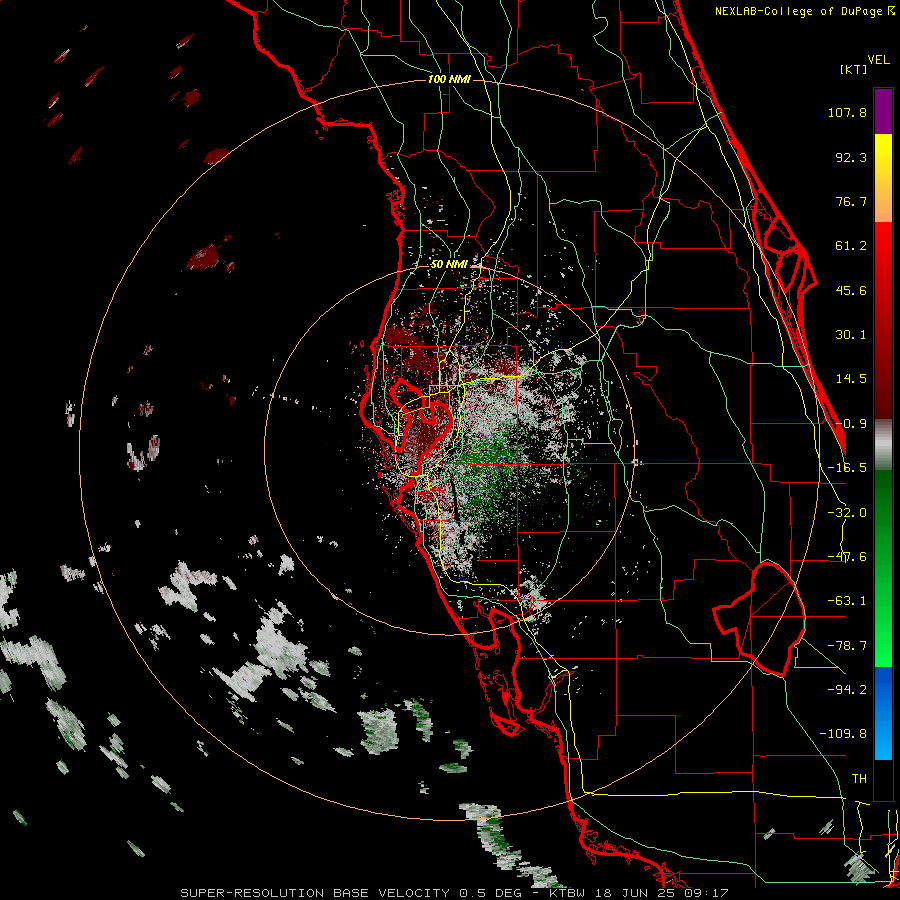Image resolution: width=900 pixels, height=900 pixels.
Task: Click the 30.1 scale value
Action: (x=851, y=335)
